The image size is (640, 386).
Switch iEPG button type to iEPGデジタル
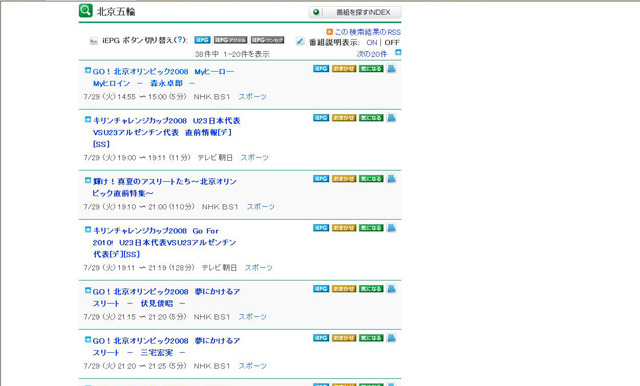pos(230,40)
